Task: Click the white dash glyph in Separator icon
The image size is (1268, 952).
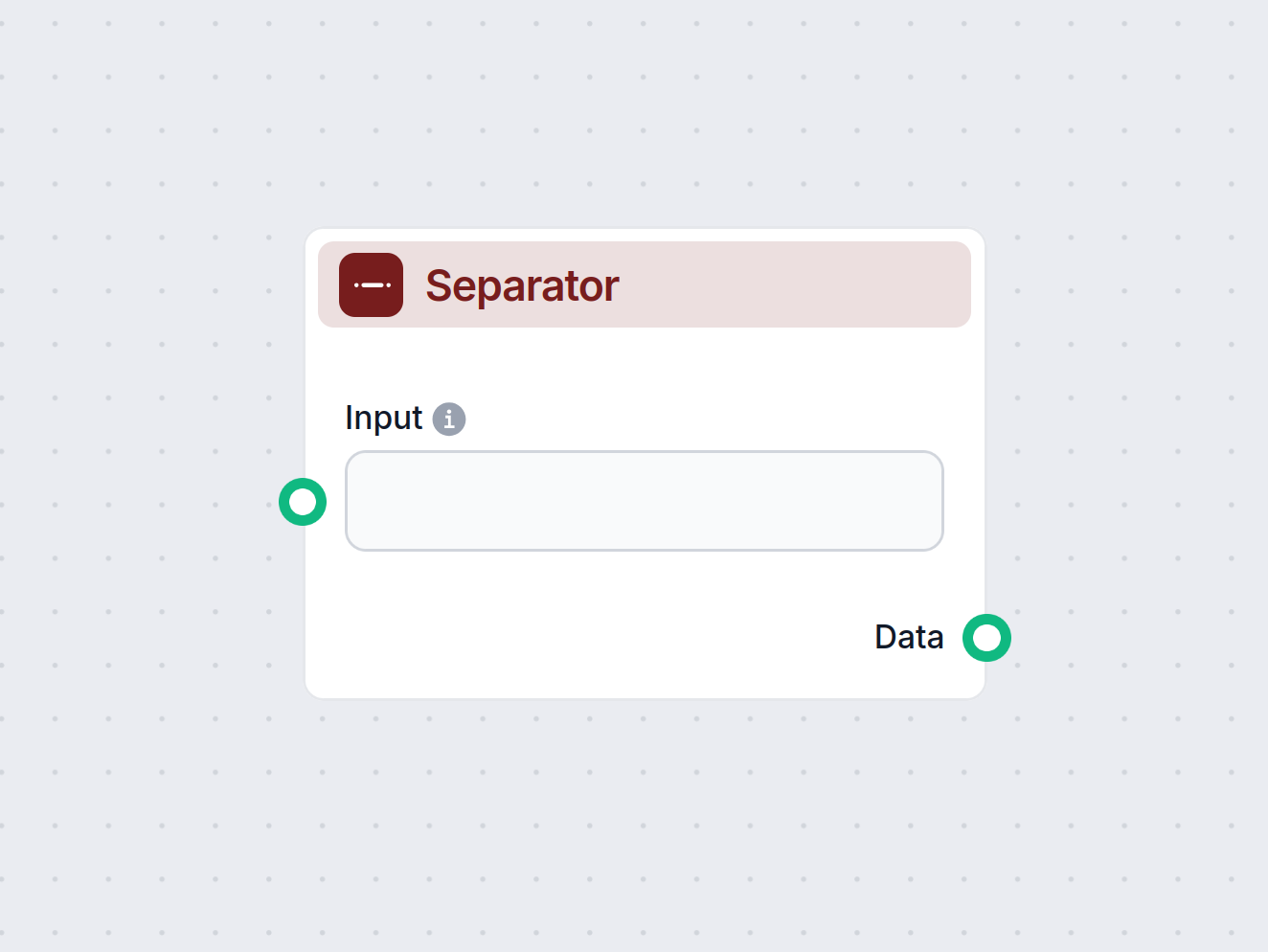Action: [373, 284]
